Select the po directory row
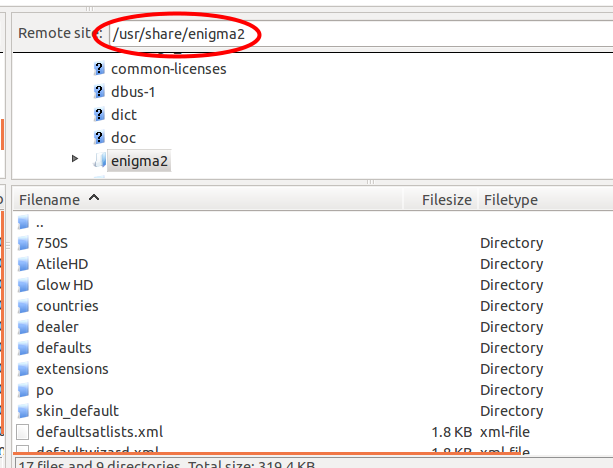613x468 pixels. pyautogui.click(x=313, y=390)
